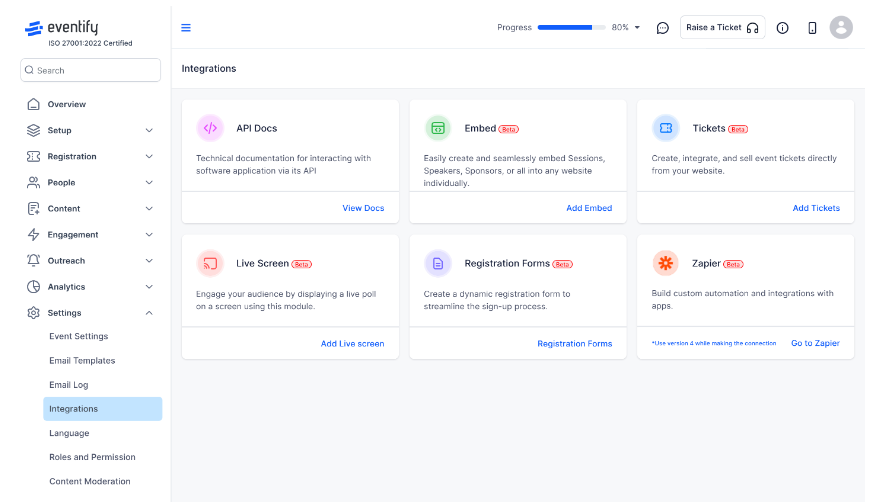Viewport: 891px width, 502px height.
Task: Click the Setup layers icon
Action: (34, 130)
